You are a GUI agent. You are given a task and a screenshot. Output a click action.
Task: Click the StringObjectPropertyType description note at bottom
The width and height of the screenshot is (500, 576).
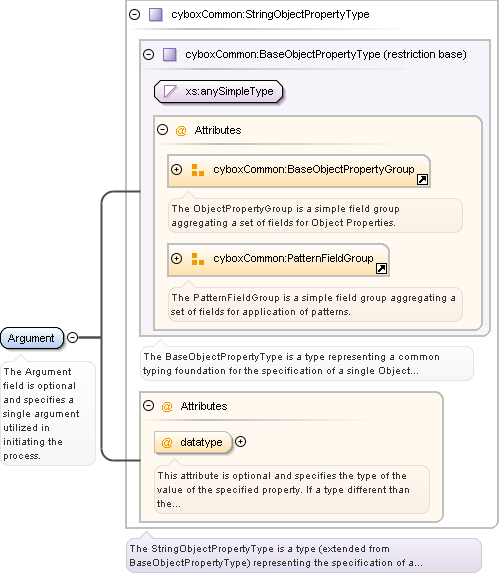[x=304, y=555]
